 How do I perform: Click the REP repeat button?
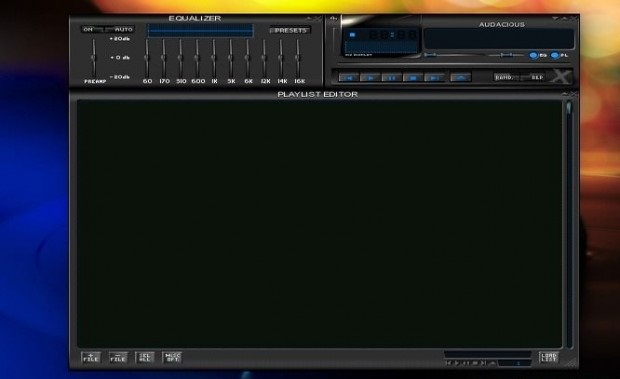[536, 77]
